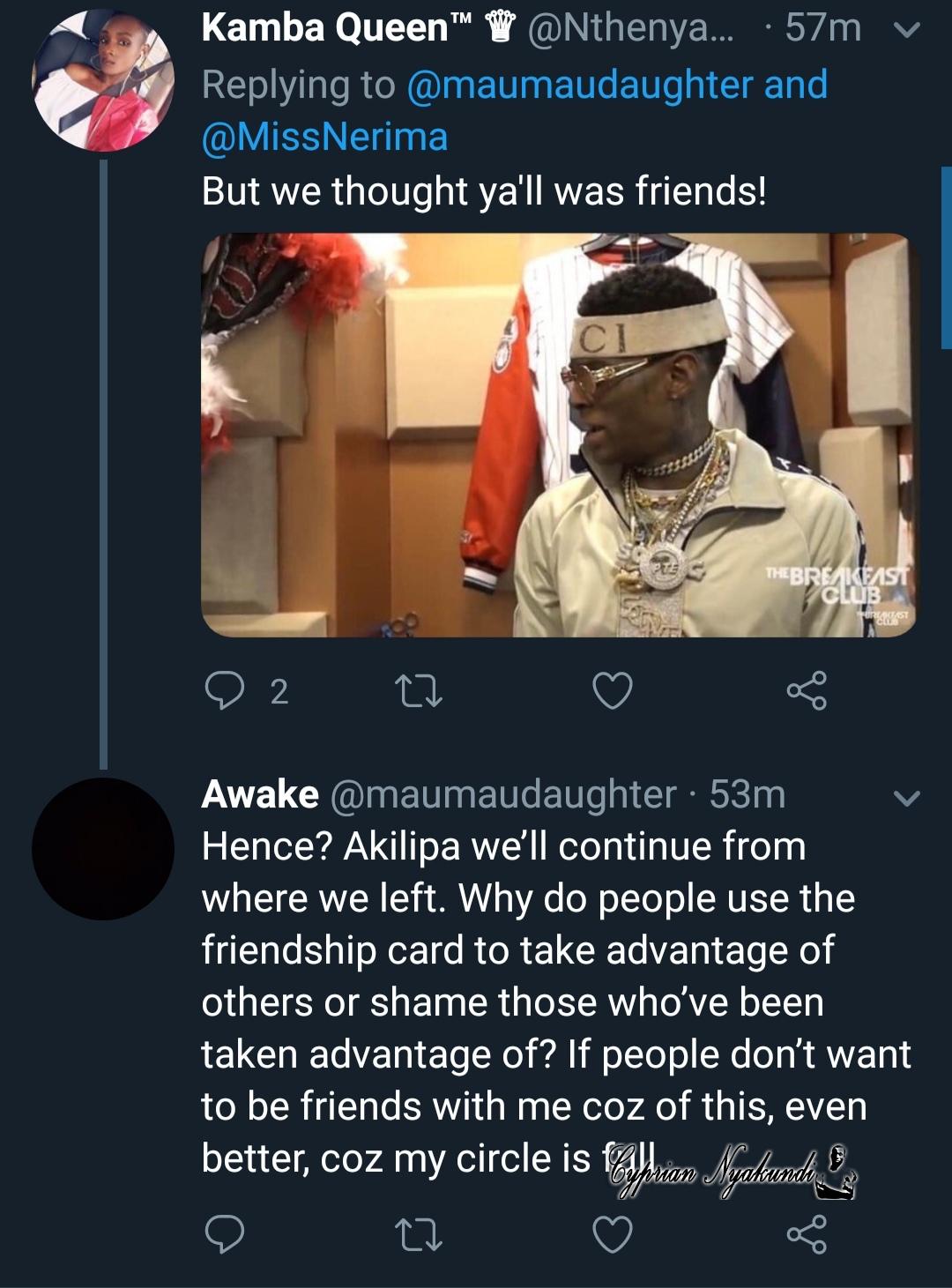Open the @maumaudaughter handle beside Awake
Screen dimensions: 952x1288
tap(503, 795)
